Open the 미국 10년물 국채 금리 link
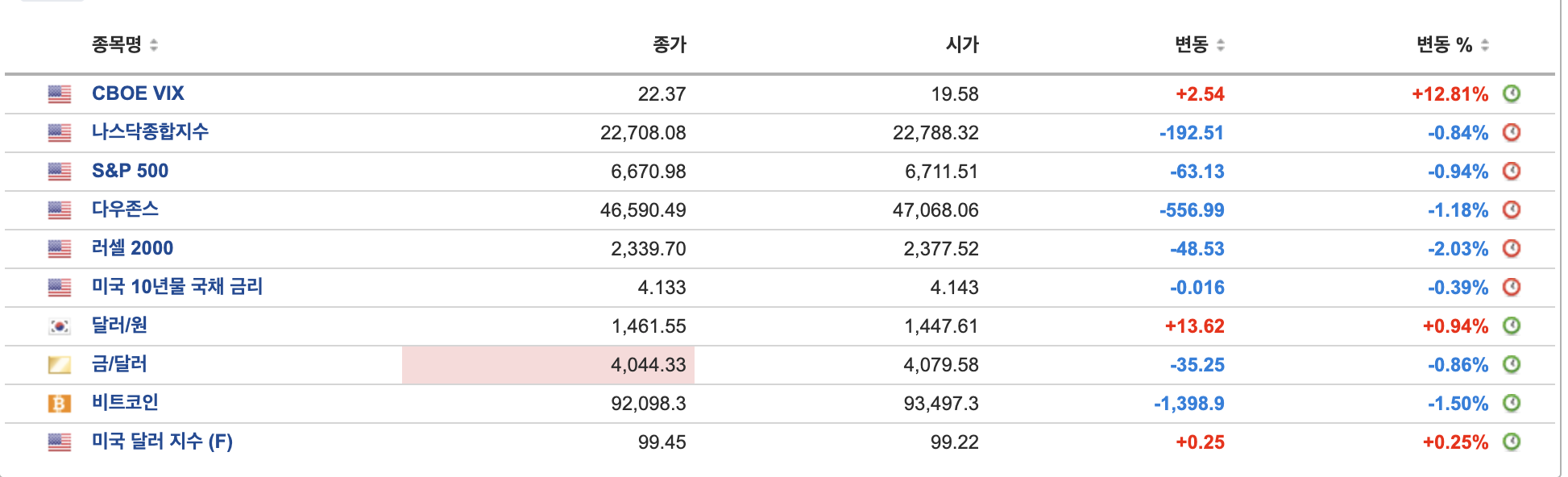 point(178,287)
